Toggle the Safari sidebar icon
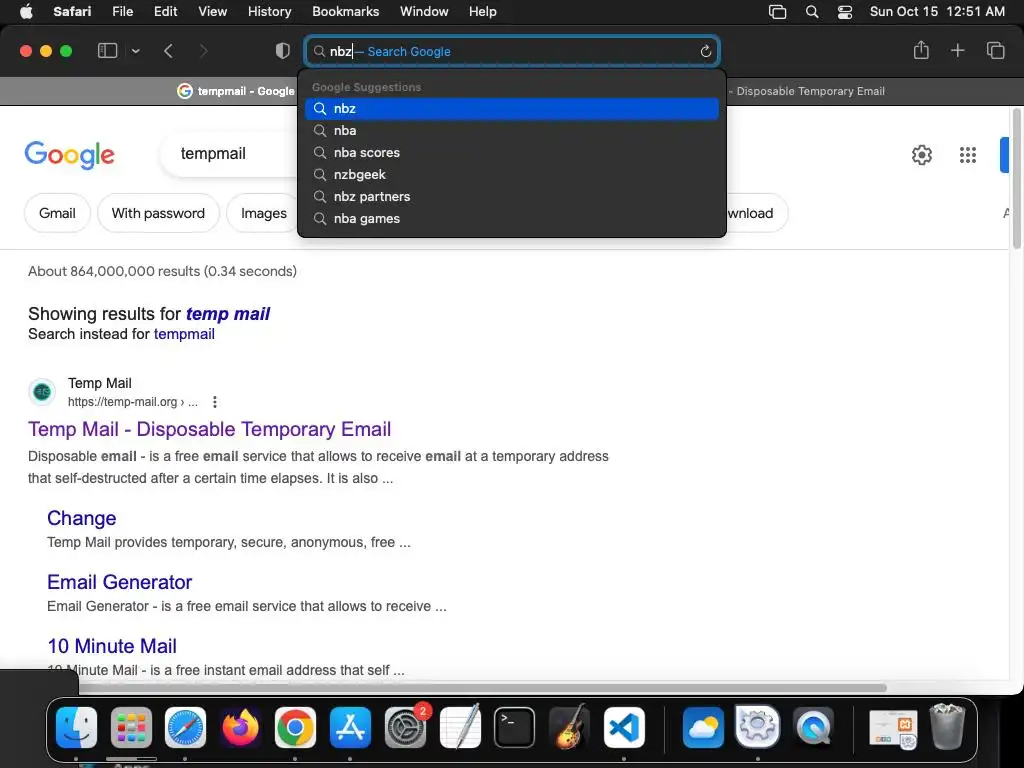This screenshot has height=768, width=1024. click(107, 51)
